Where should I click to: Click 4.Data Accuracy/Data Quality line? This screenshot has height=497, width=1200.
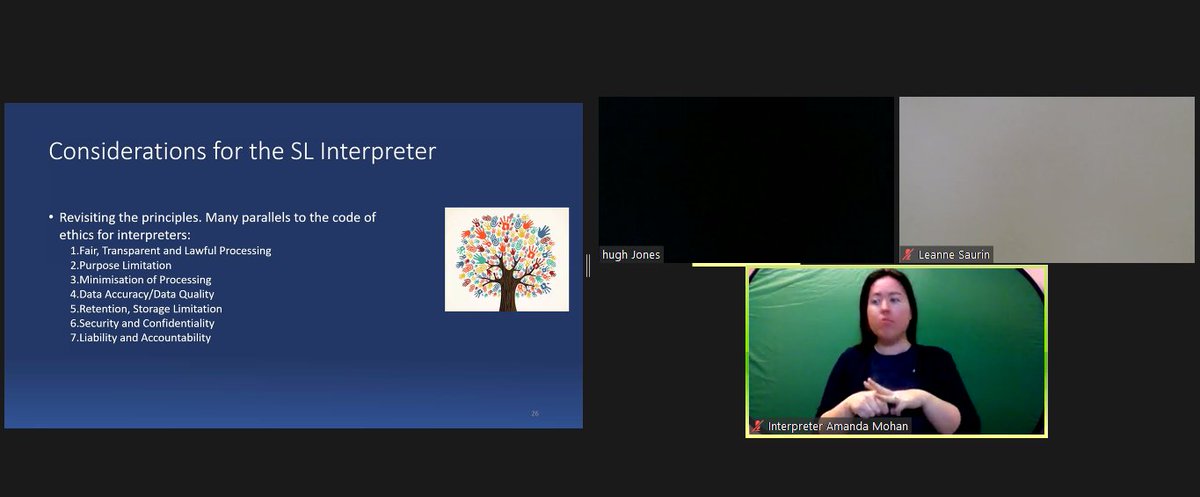point(142,295)
